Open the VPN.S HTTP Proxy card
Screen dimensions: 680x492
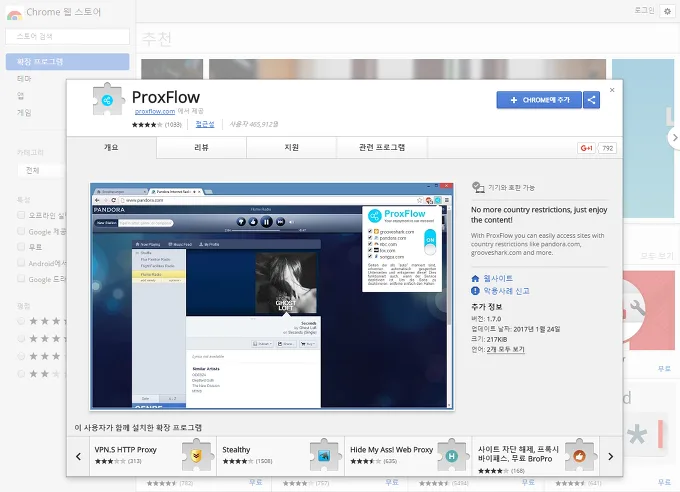click(153, 456)
